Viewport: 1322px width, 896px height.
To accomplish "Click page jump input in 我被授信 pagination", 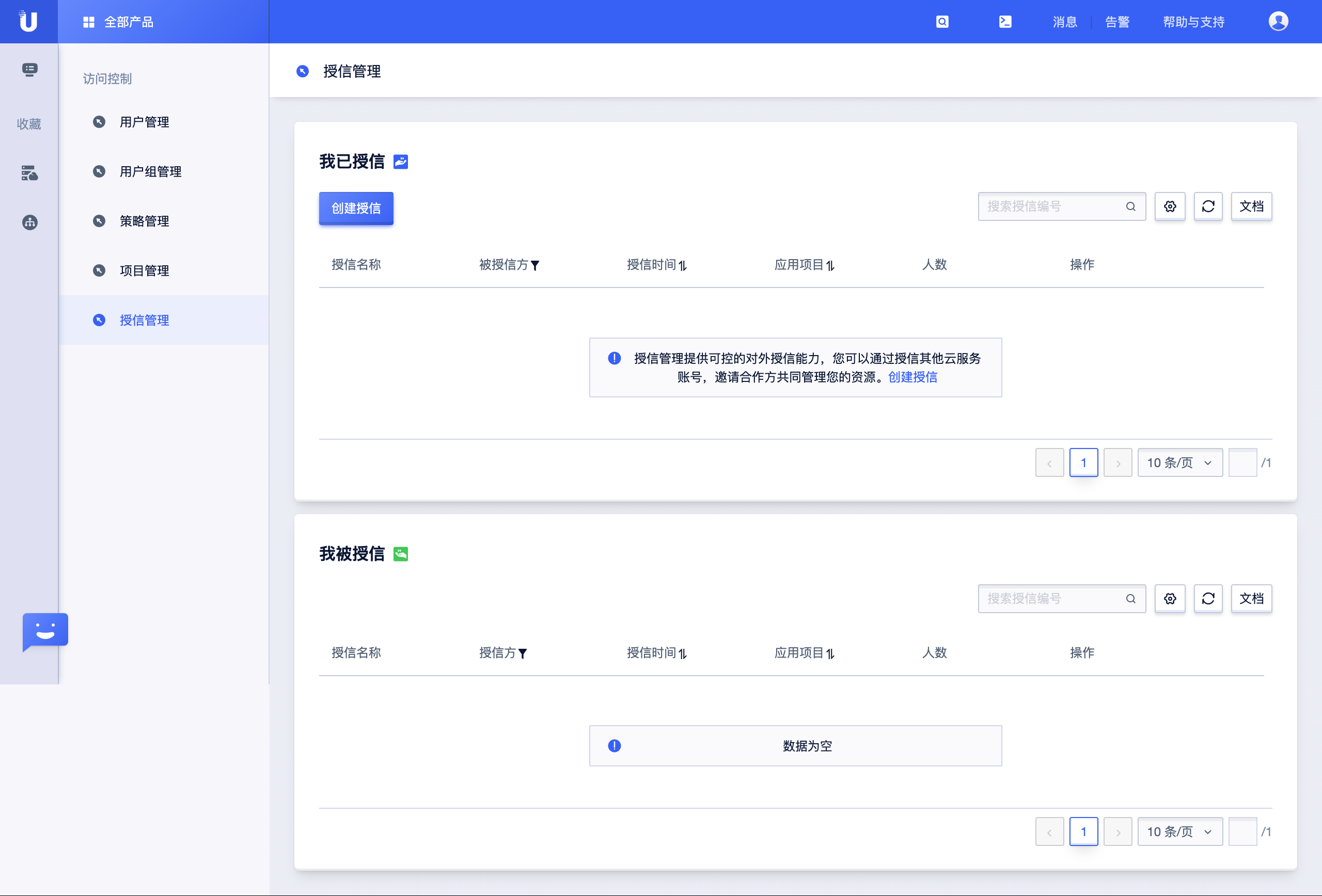I will tap(1243, 832).
